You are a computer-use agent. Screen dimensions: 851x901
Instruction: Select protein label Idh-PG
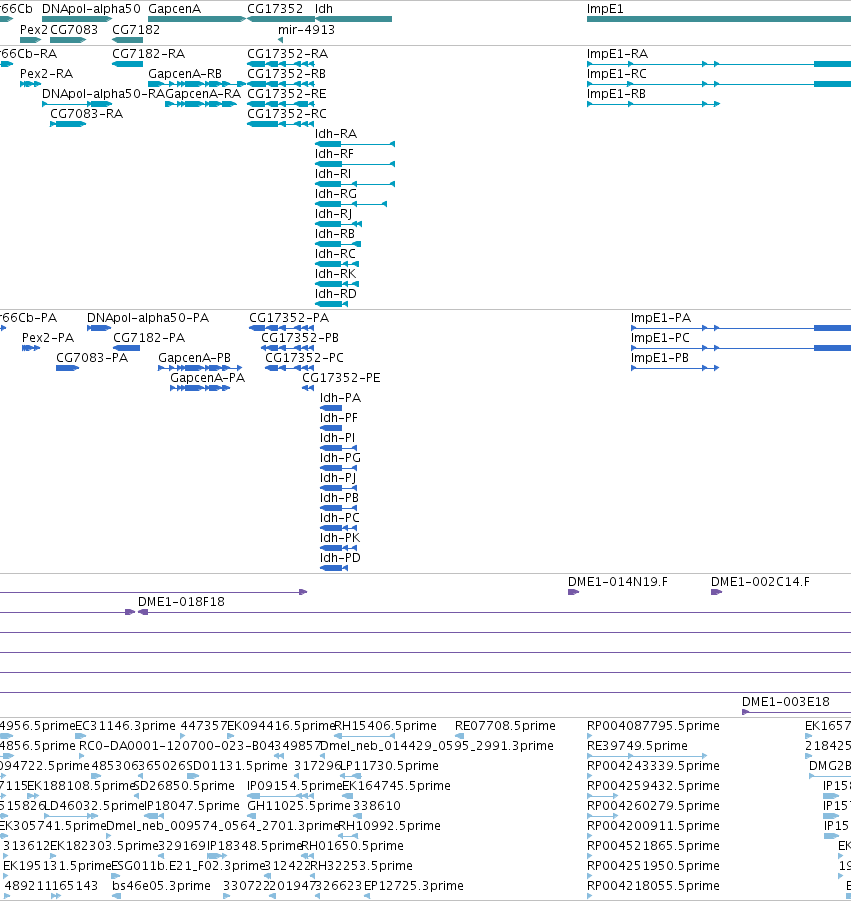(x=340, y=458)
